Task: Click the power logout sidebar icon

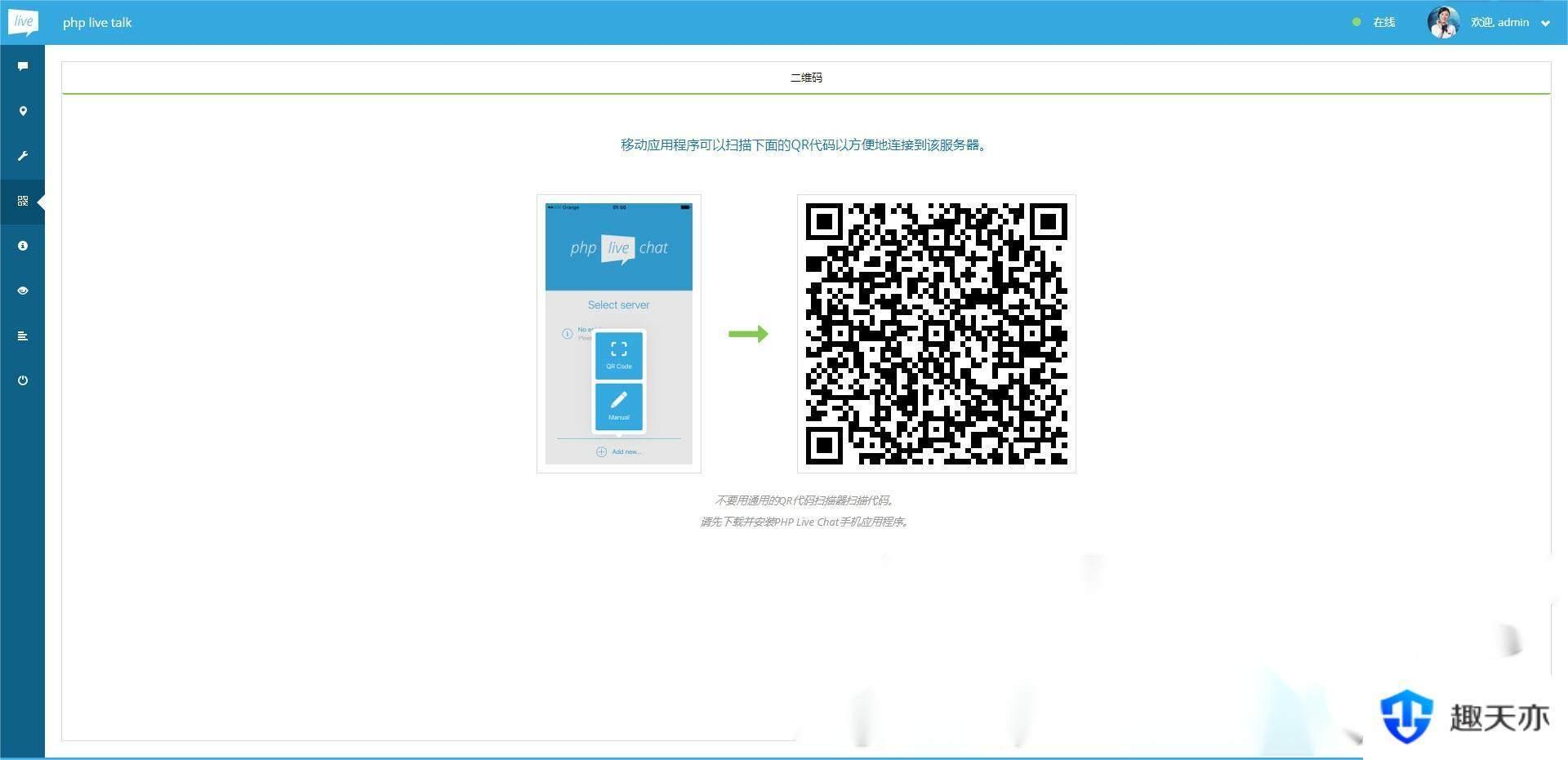Action: (x=23, y=380)
